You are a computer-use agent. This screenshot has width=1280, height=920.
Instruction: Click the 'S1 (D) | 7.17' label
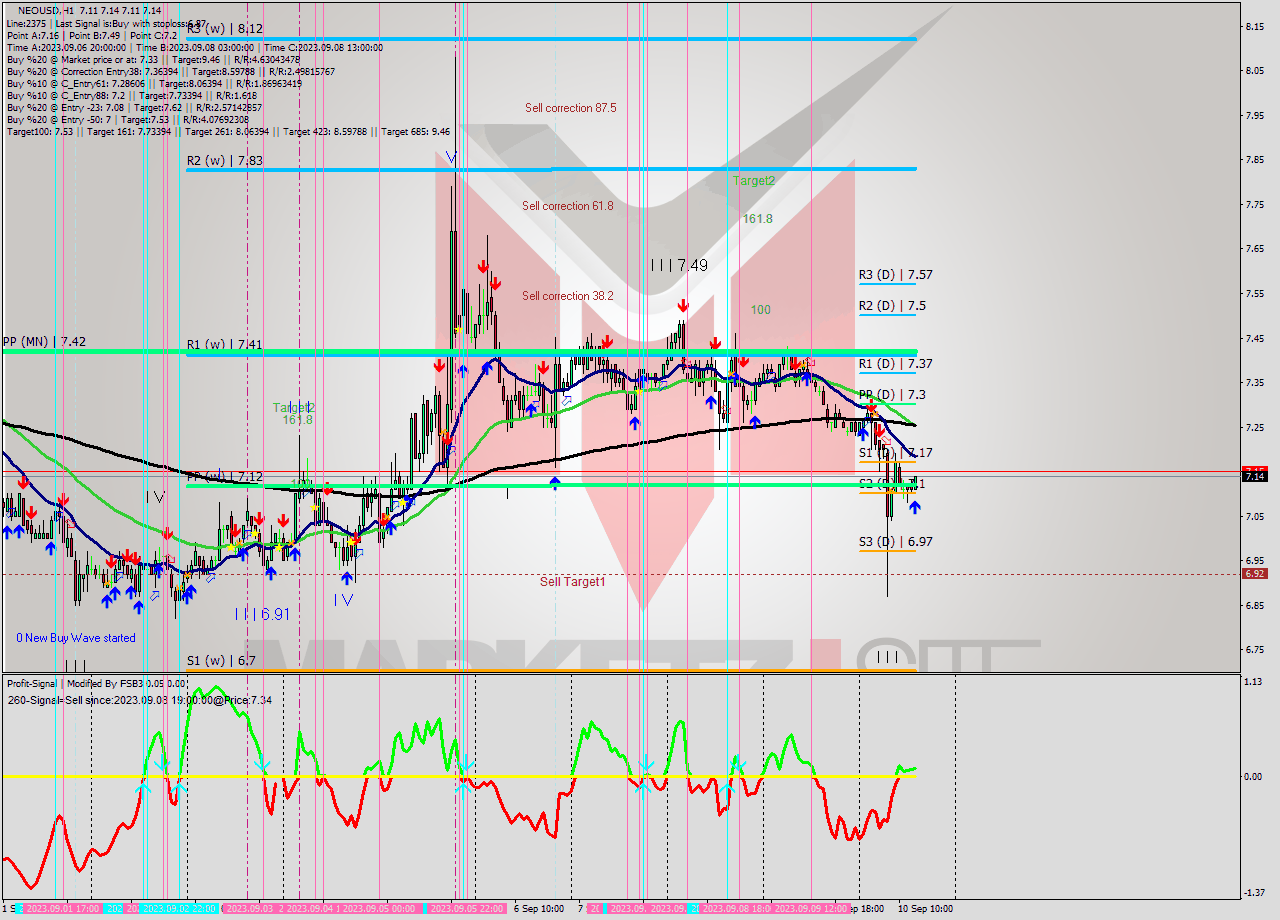pos(896,453)
